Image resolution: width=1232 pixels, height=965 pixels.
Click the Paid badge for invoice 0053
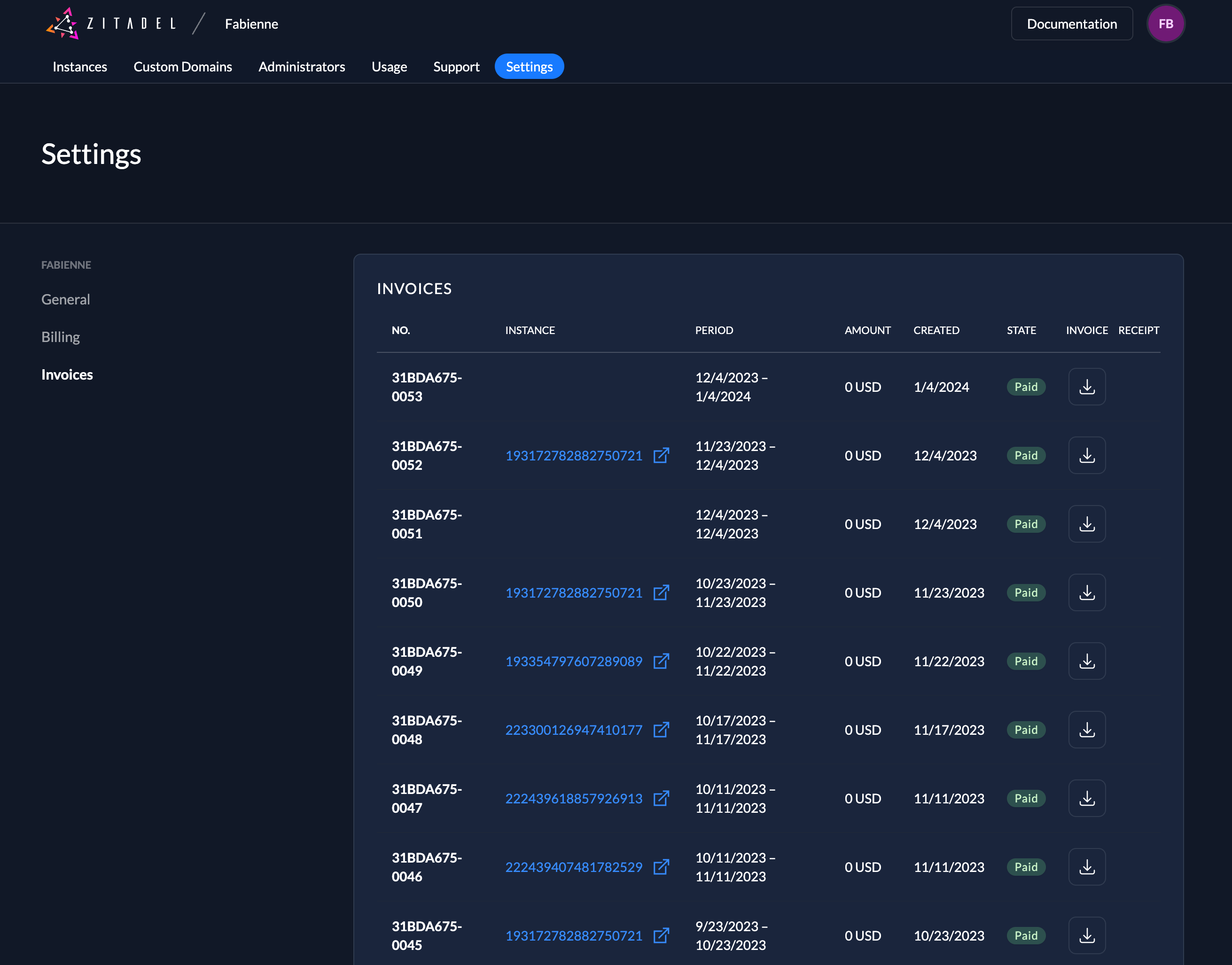[1026, 387]
